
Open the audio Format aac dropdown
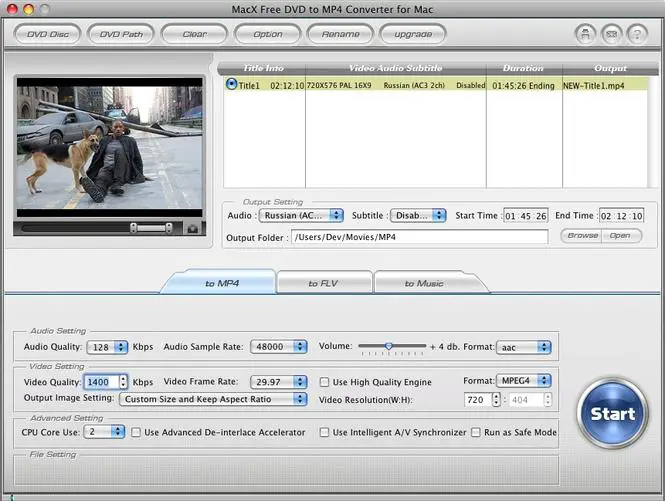coord(523,347)
